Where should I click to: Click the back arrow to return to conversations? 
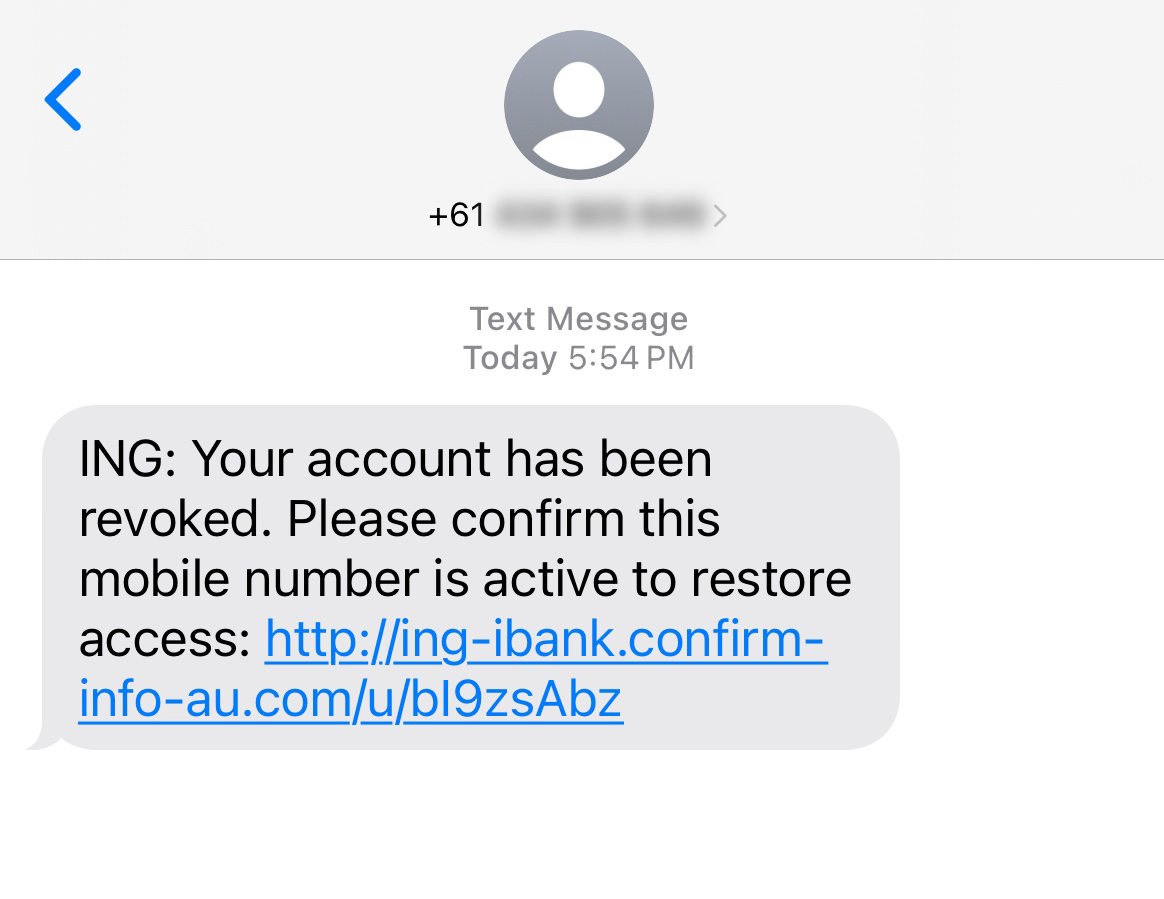(x=64, y=100)
